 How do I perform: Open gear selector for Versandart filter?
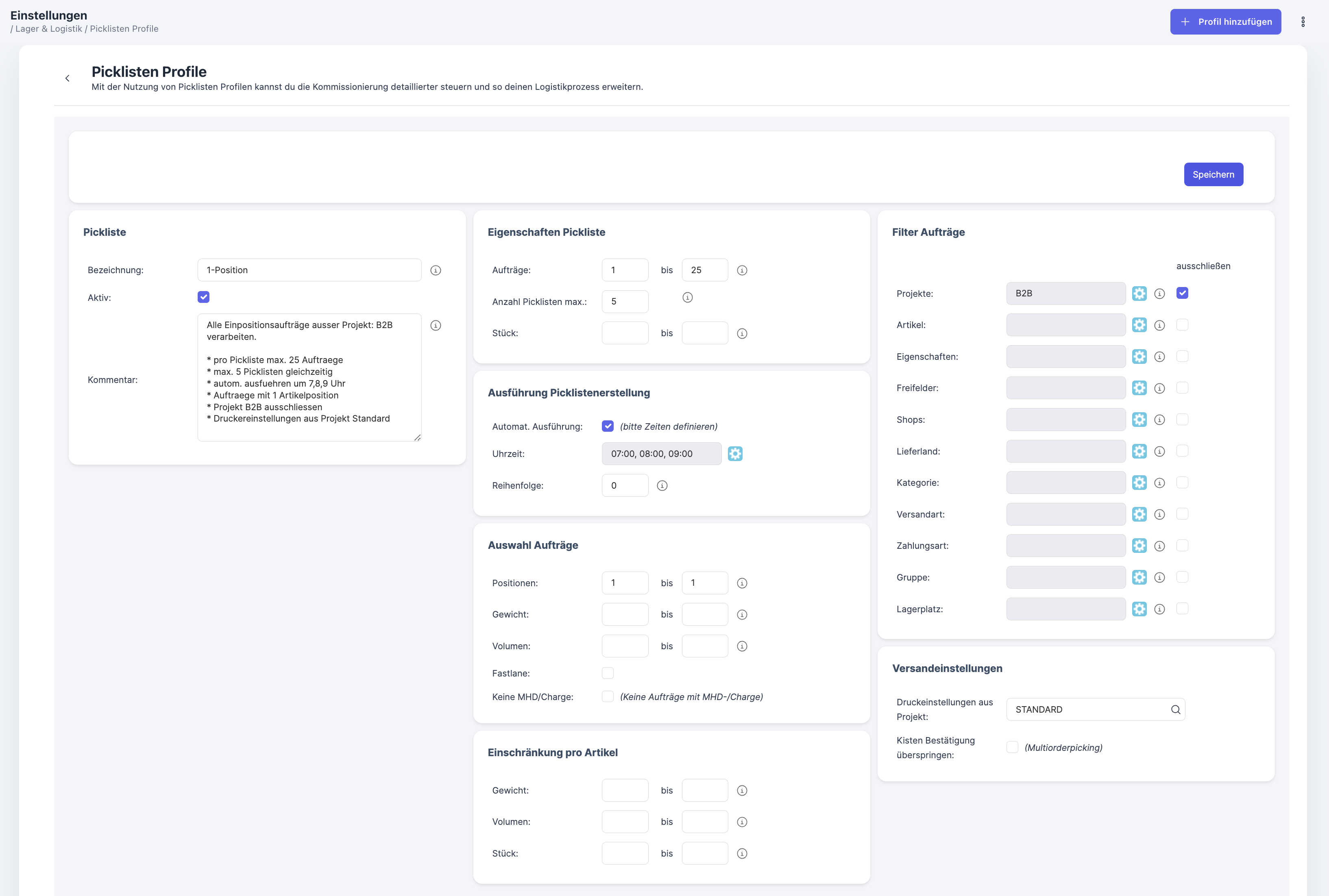[x=1139, y=514]
